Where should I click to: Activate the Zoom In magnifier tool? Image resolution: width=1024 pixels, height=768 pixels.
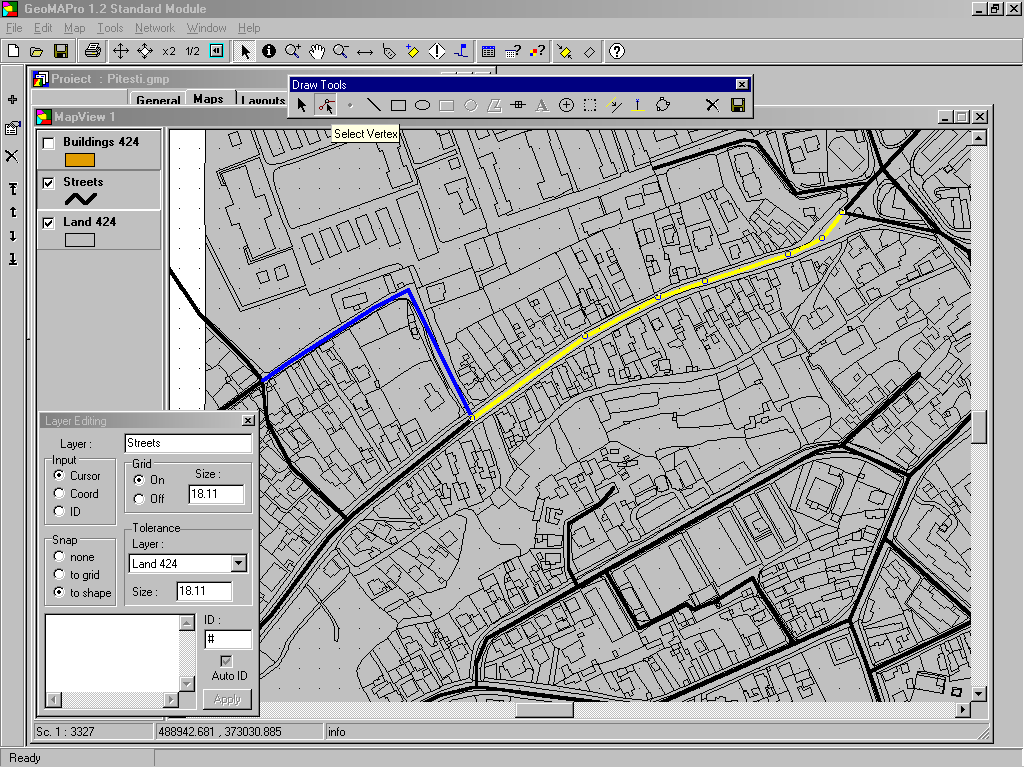(293, 51)
